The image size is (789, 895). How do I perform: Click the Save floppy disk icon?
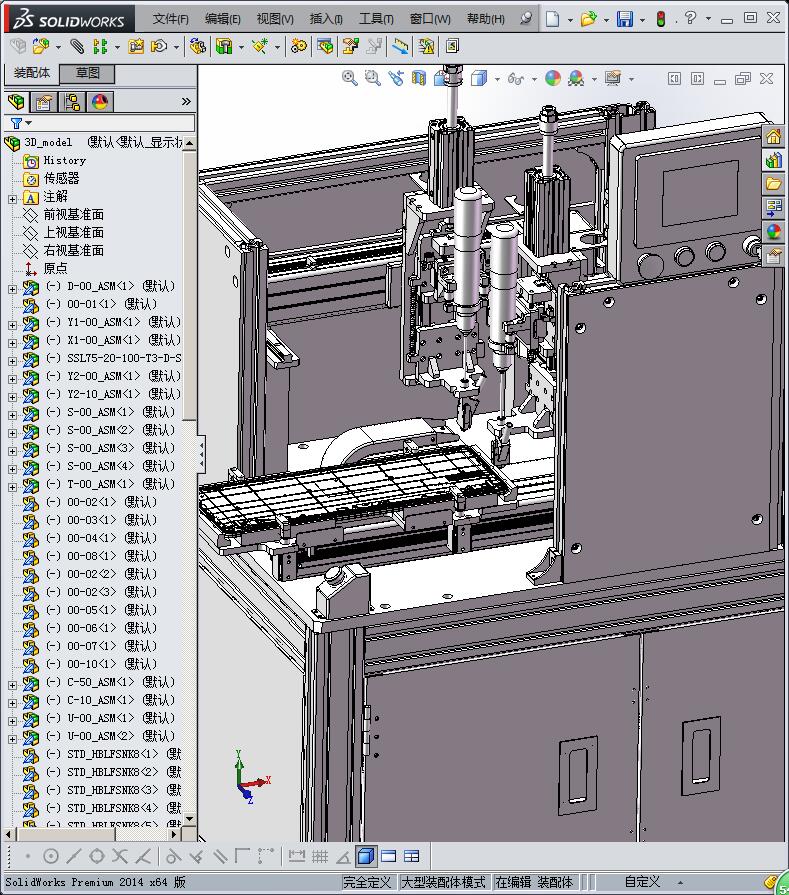click(x=625, y=19)
